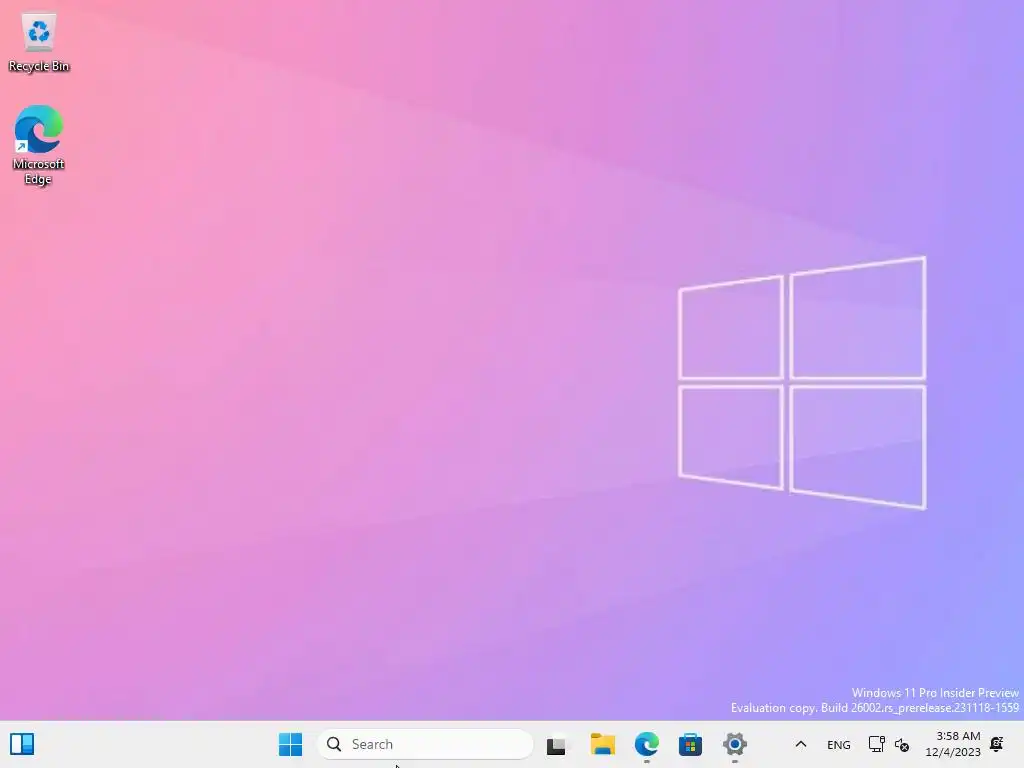Click the muted volume icon

click(902, 744)
